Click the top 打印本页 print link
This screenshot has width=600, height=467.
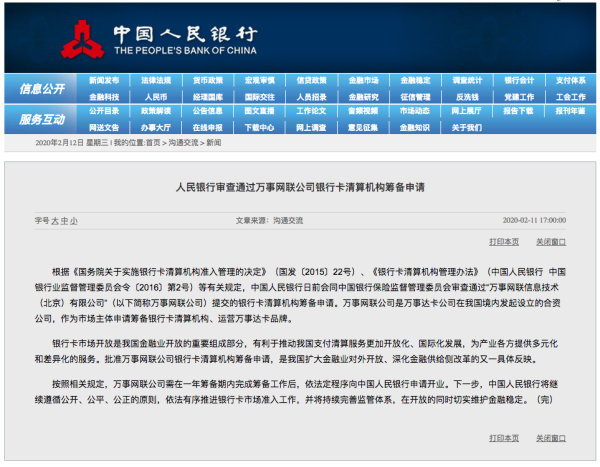(x=504, y=242)
